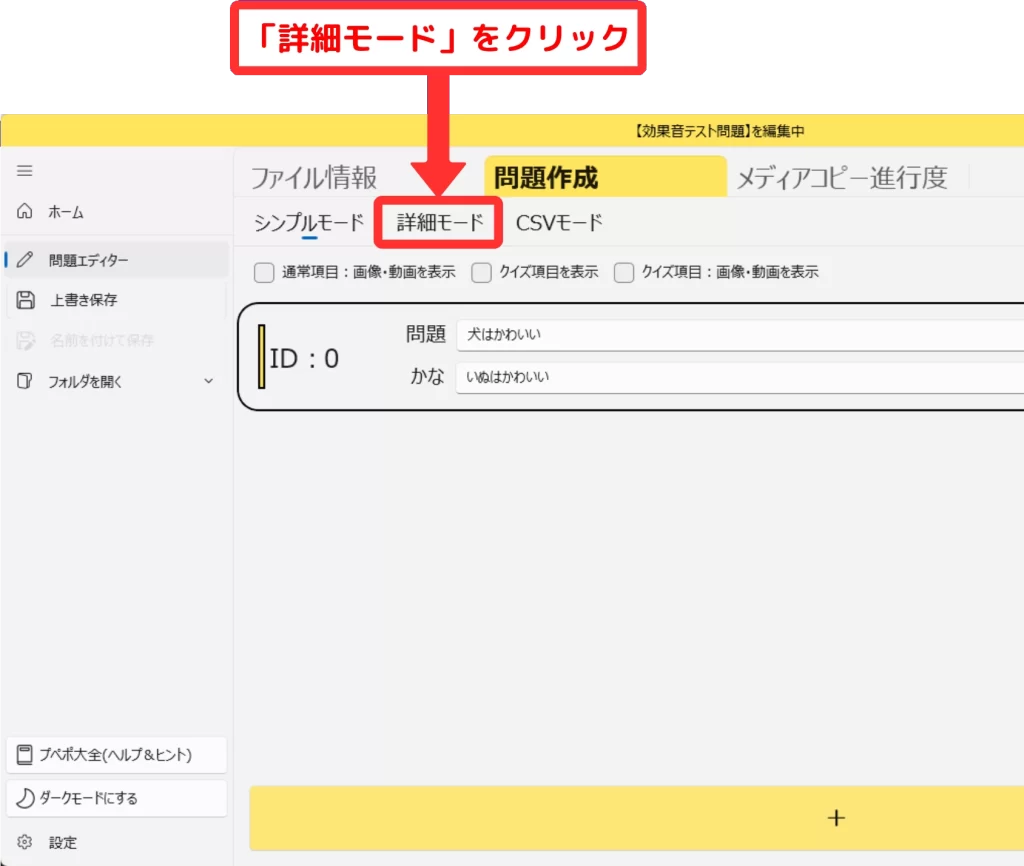
Task: Toggle クイズ項目：画像・動画を表示 checkbox
Action: point(624,273)
